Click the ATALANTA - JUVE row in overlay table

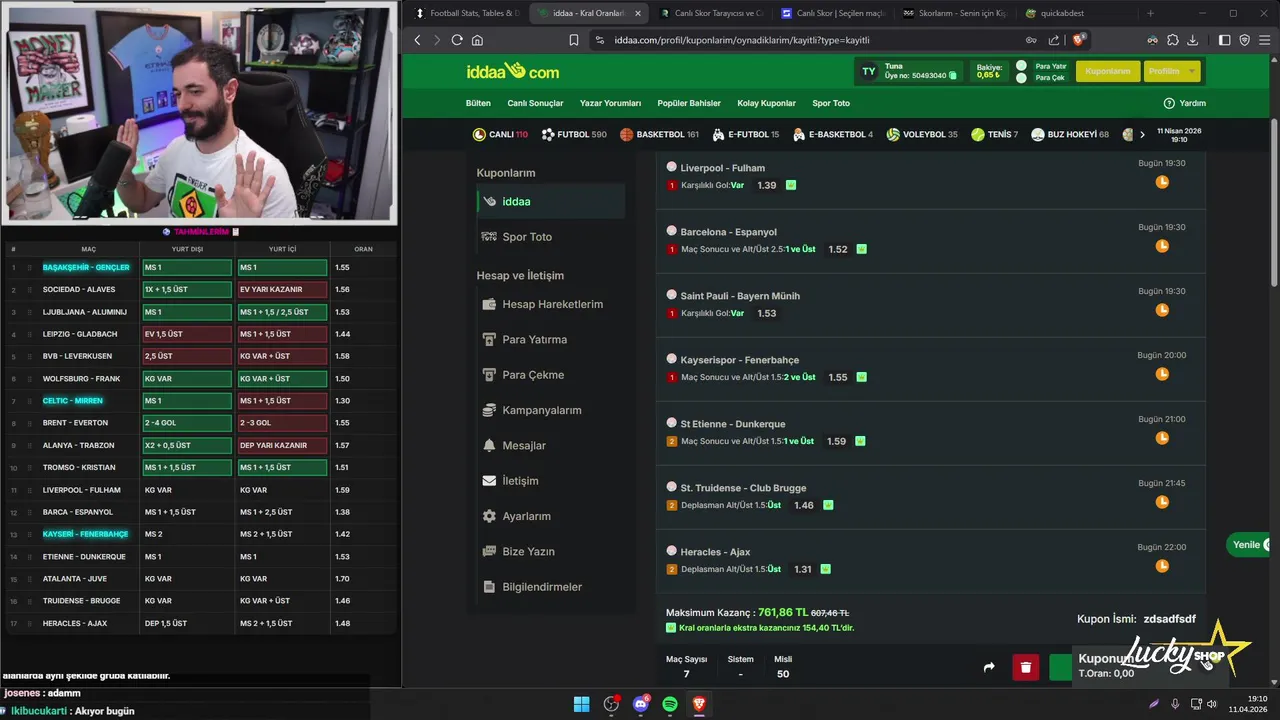[x=199, y=579]
